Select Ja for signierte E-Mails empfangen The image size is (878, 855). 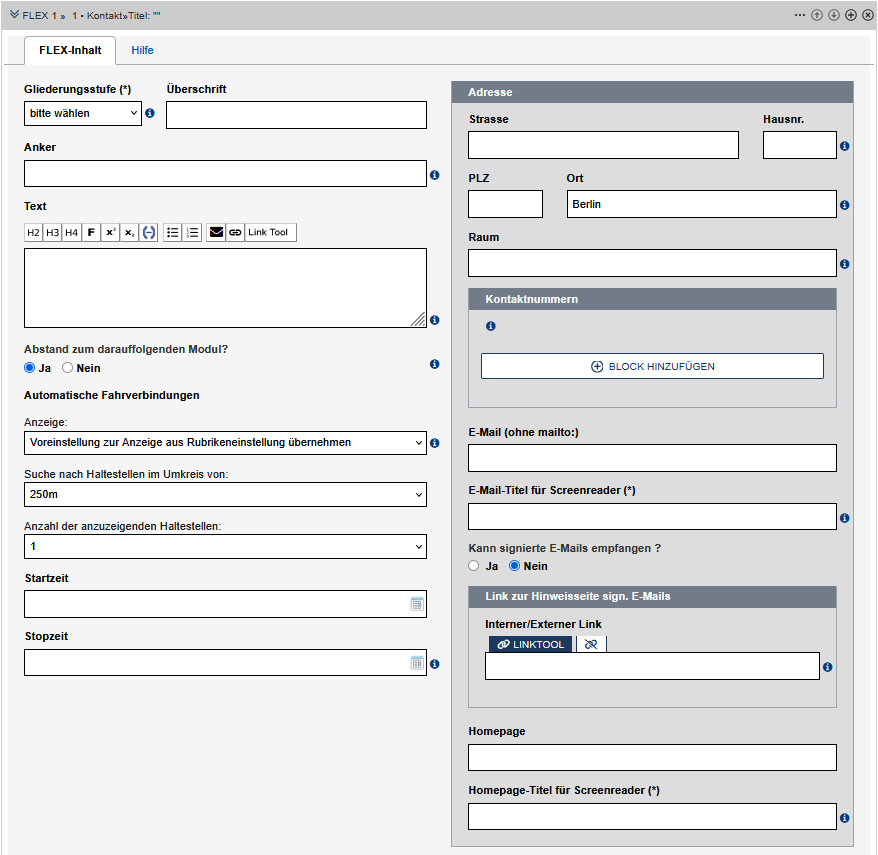point(474,566)
